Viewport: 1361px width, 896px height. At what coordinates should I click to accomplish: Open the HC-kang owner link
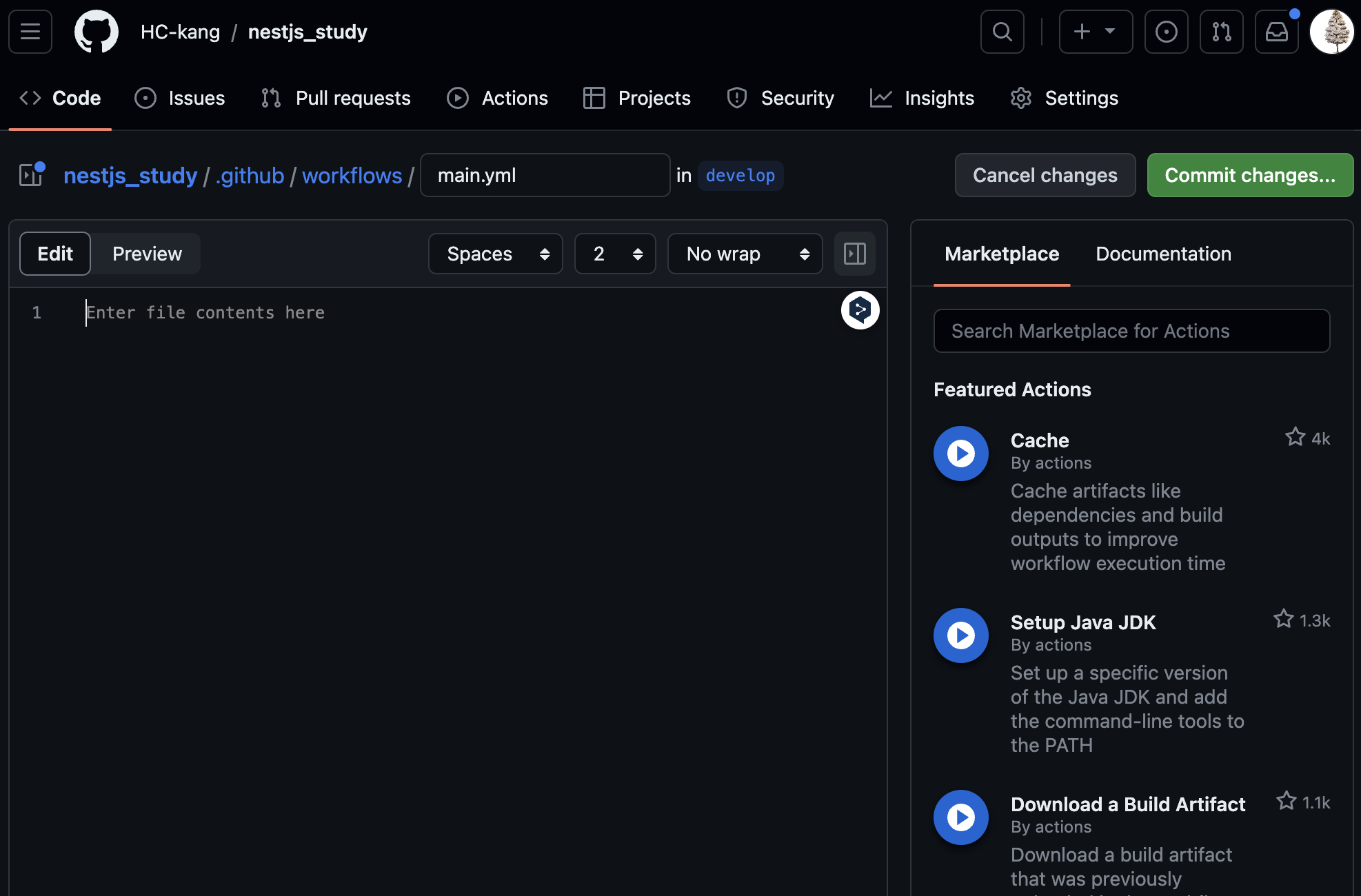(x=180, y=32)
